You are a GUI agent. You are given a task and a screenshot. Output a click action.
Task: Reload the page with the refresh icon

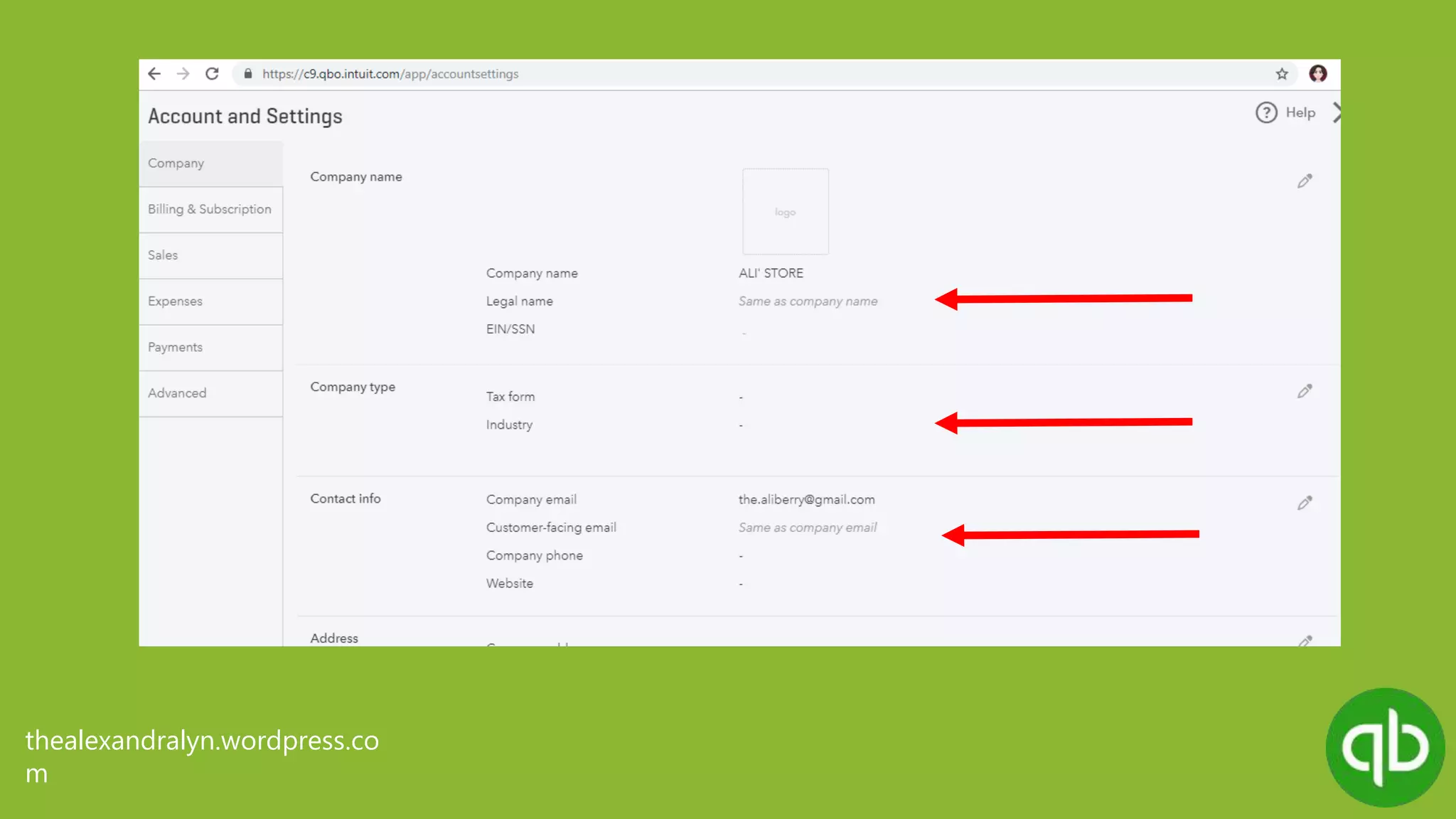point(212,74)
